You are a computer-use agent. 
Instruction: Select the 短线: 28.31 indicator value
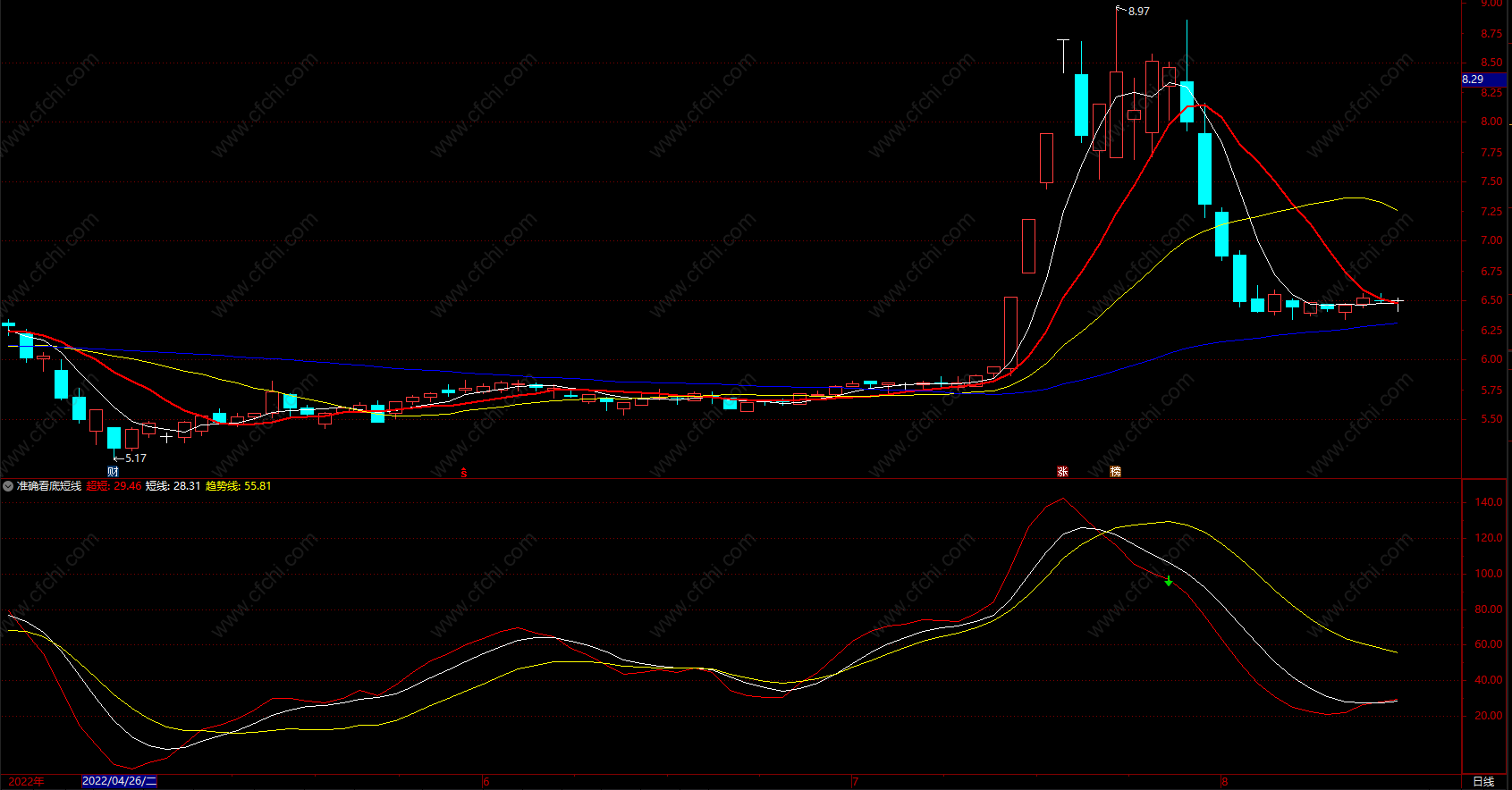tap(173, 486)
